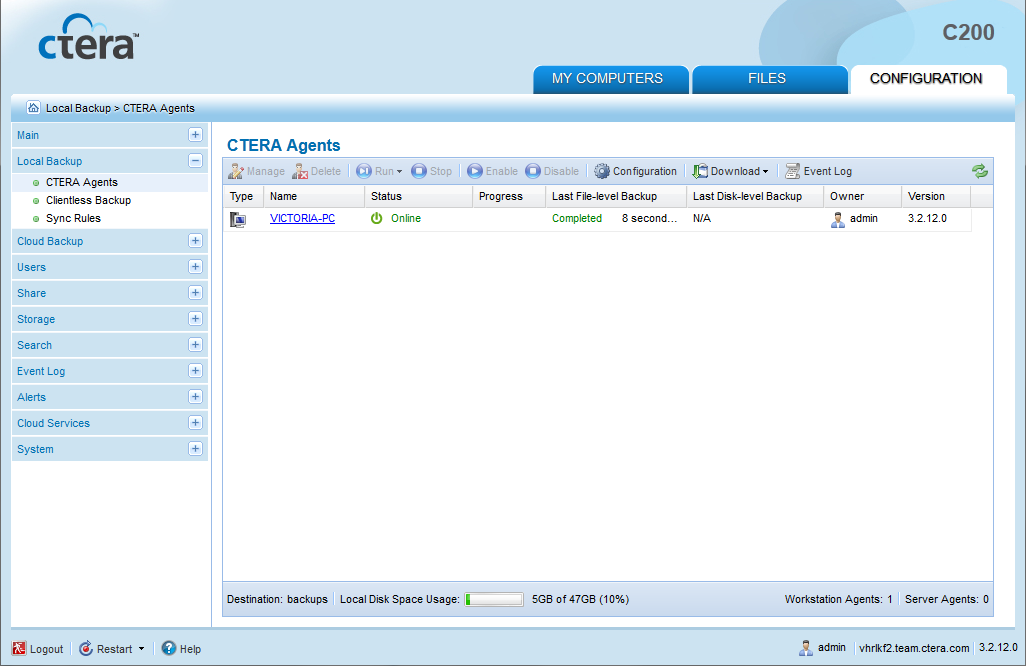Refresh the agents list

980,171
